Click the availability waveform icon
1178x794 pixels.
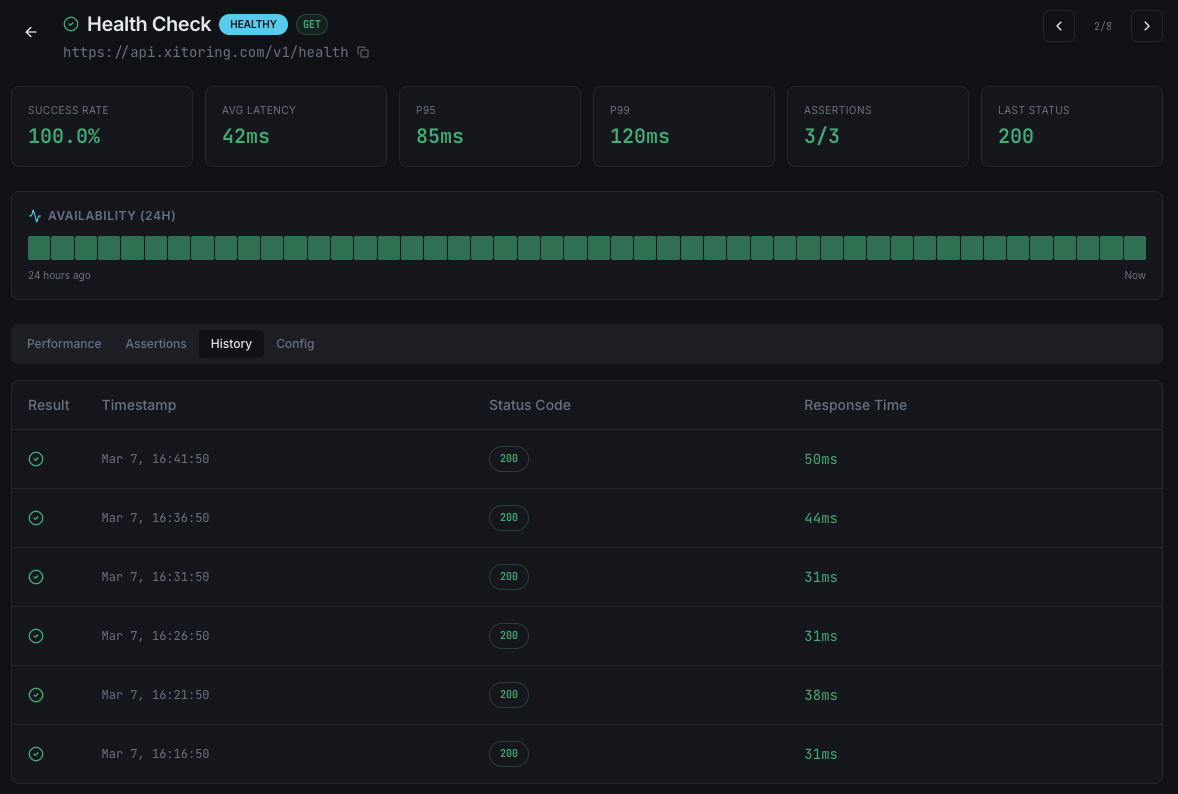tap(35, 215)
